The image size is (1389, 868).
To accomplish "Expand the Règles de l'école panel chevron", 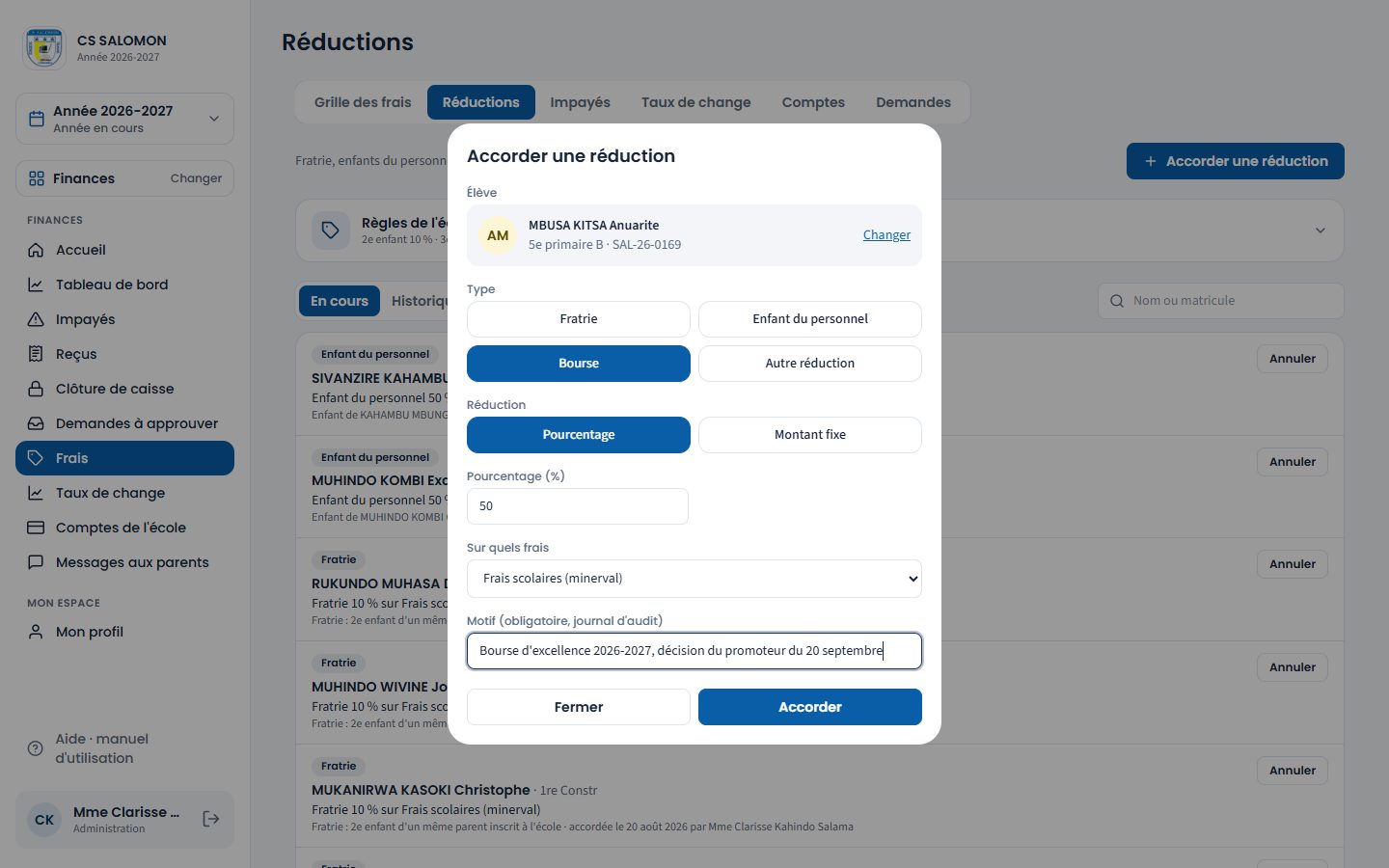I will [1321, 231].
